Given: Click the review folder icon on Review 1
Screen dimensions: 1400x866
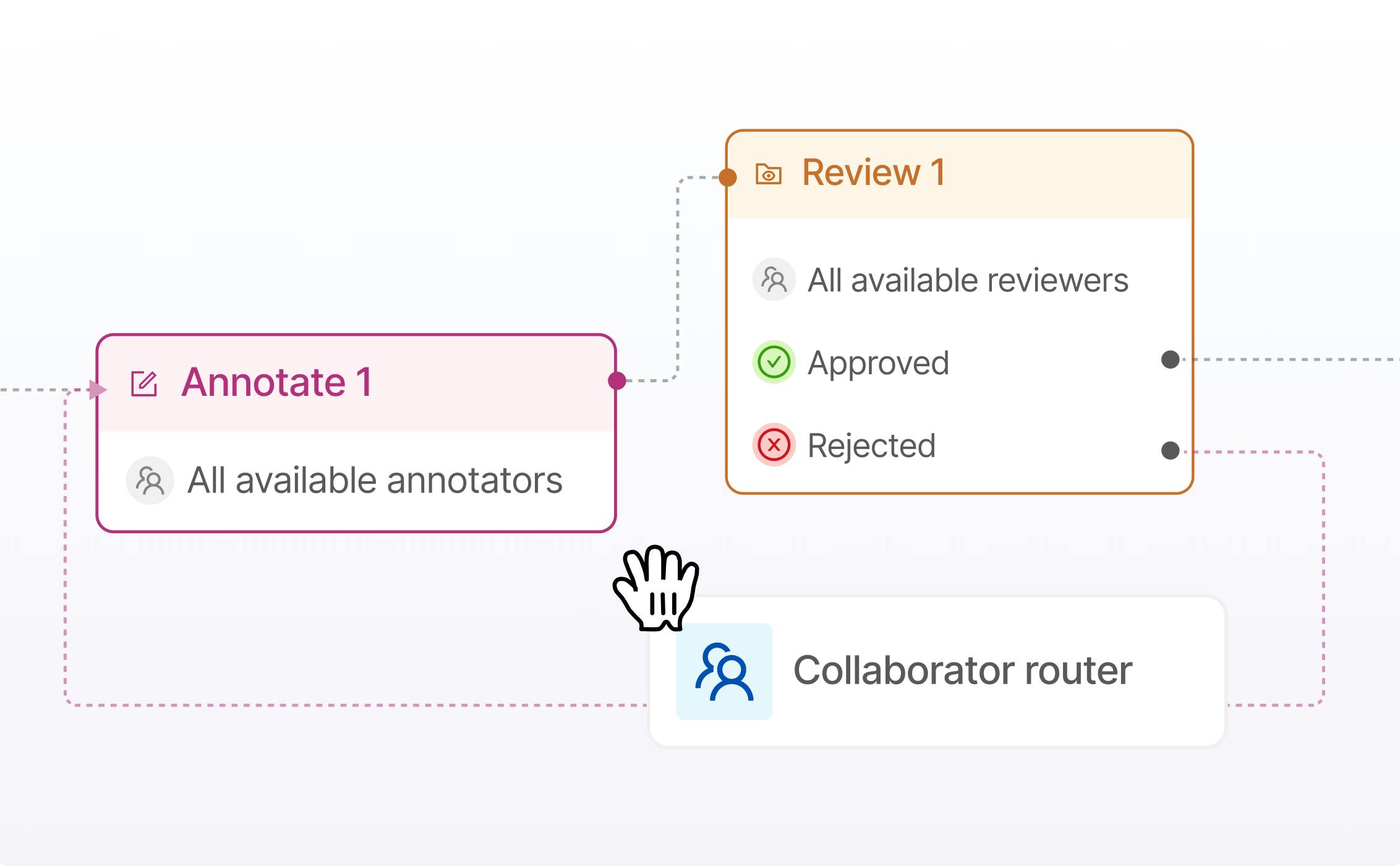Looking at the screenshot, I should (x=768, y=174).
